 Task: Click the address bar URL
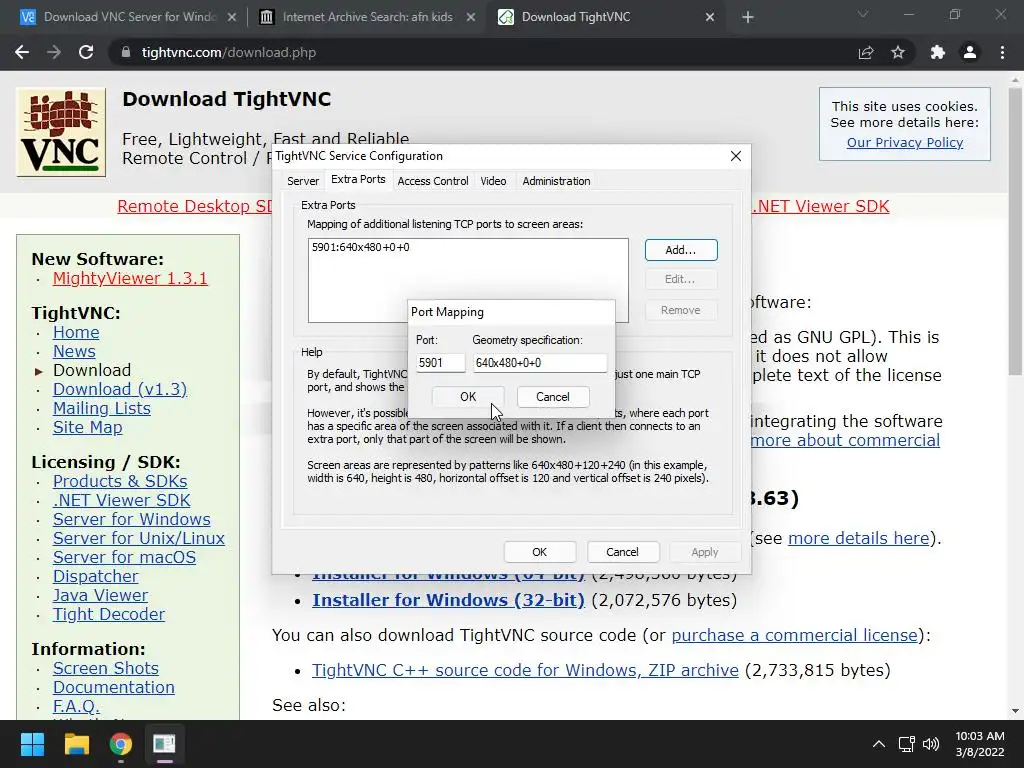tap(229, 52)
